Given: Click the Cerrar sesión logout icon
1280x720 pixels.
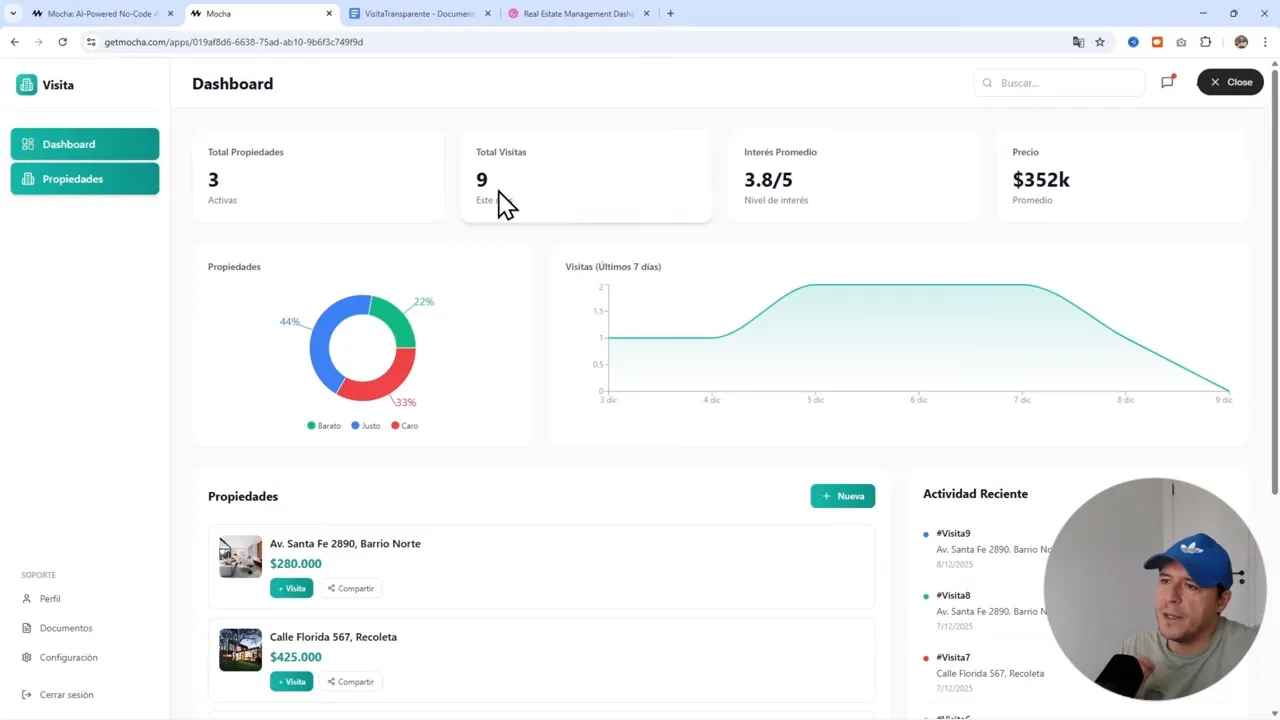Looking at the screenshot, I should pyautogui.click(x=25, y=694).
